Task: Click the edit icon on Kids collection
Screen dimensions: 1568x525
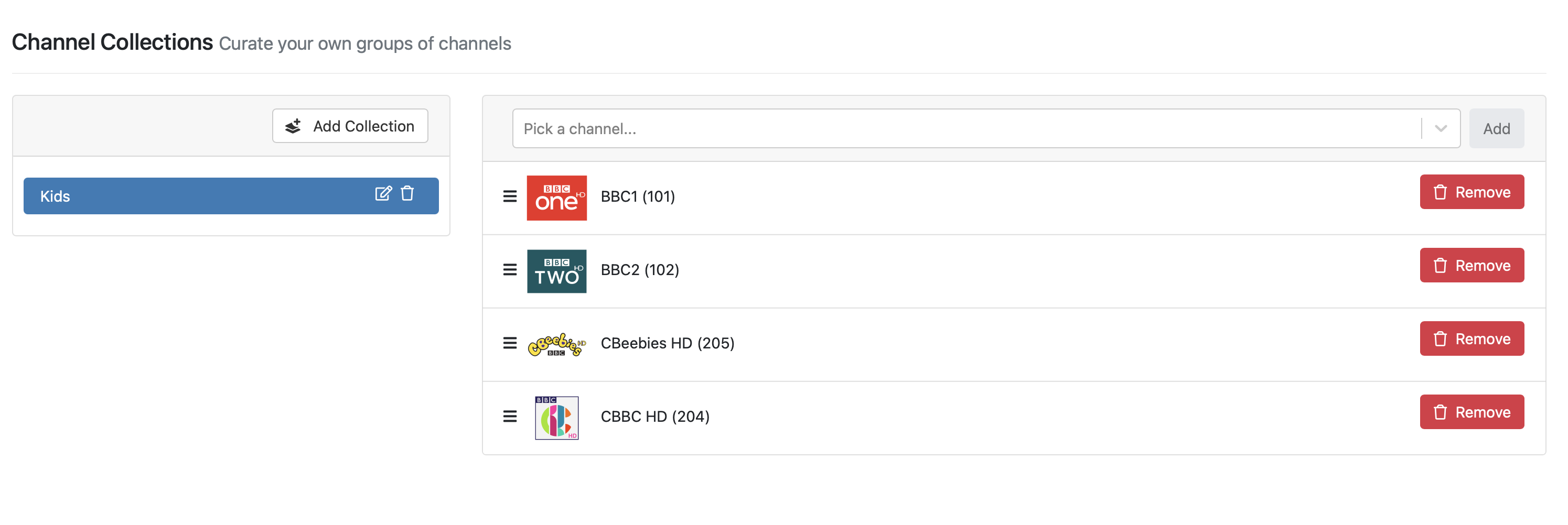Action: pyautogui.click(x=383, y=193)
